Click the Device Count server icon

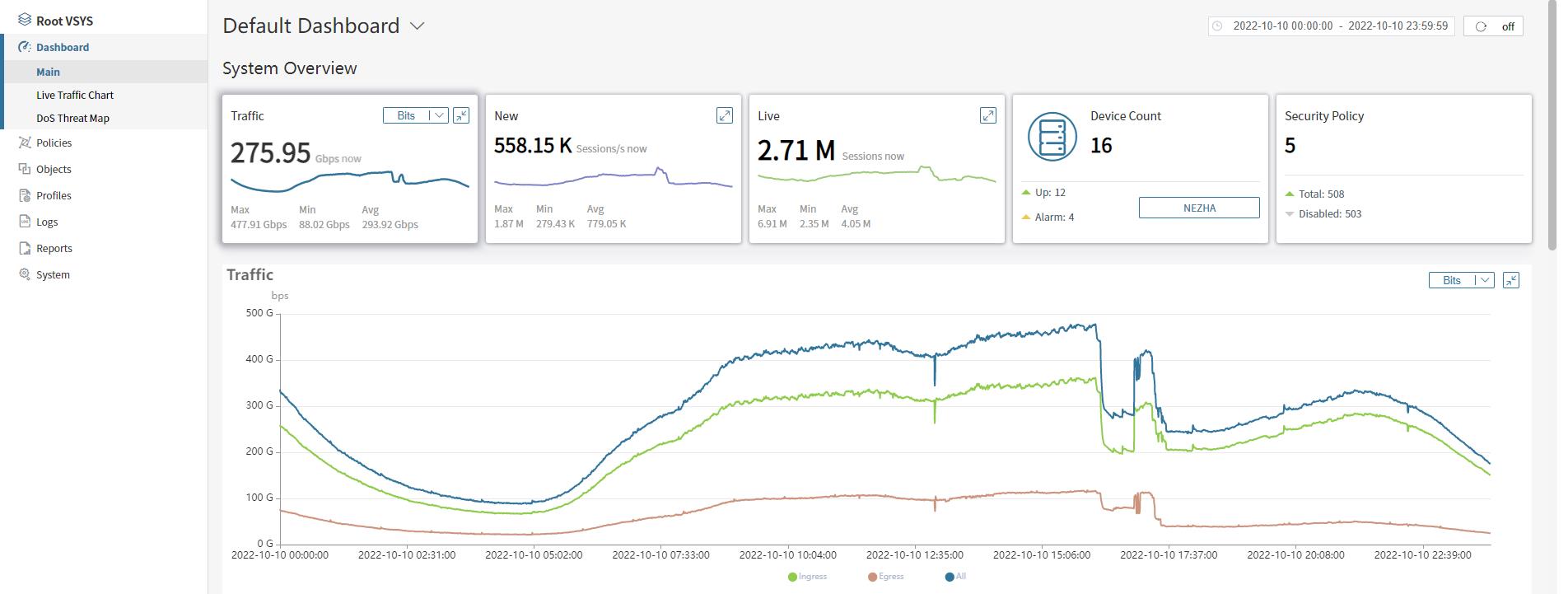tap(1052, 136)
